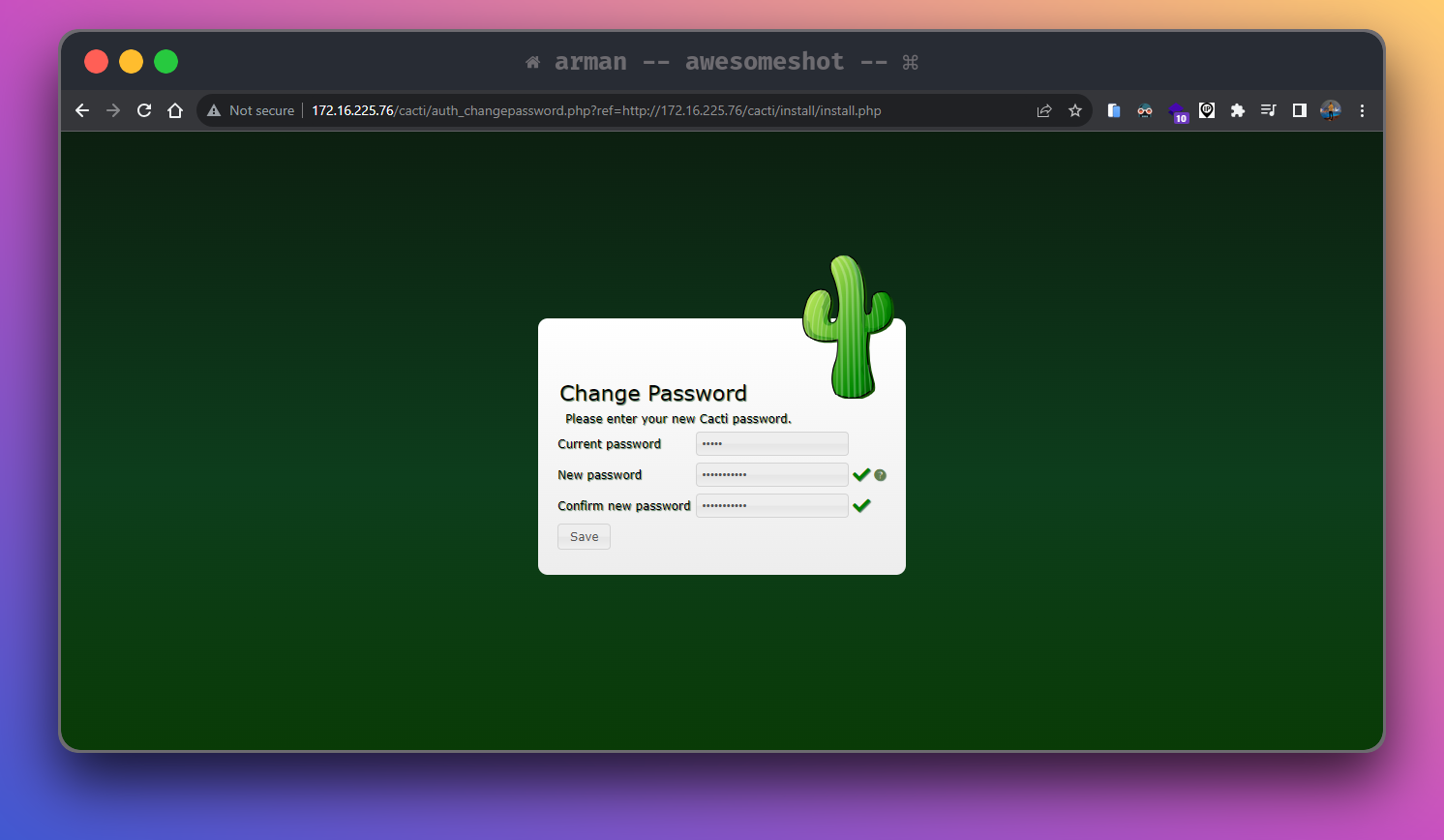Click the browser profile avatar
The height and width of the screenshot is (840, 1444).
pyautogui.click(x=1331, y=110)
